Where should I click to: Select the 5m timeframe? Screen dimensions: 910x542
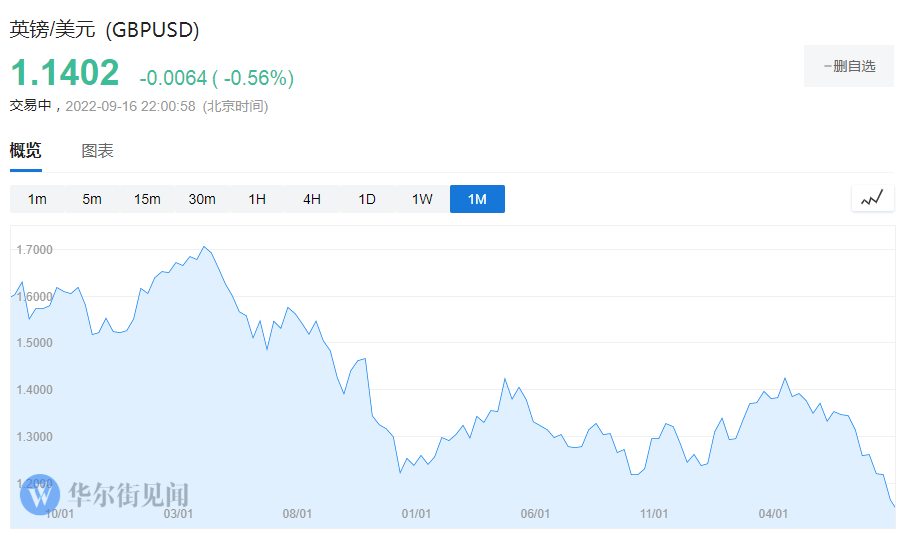point(92,199)
